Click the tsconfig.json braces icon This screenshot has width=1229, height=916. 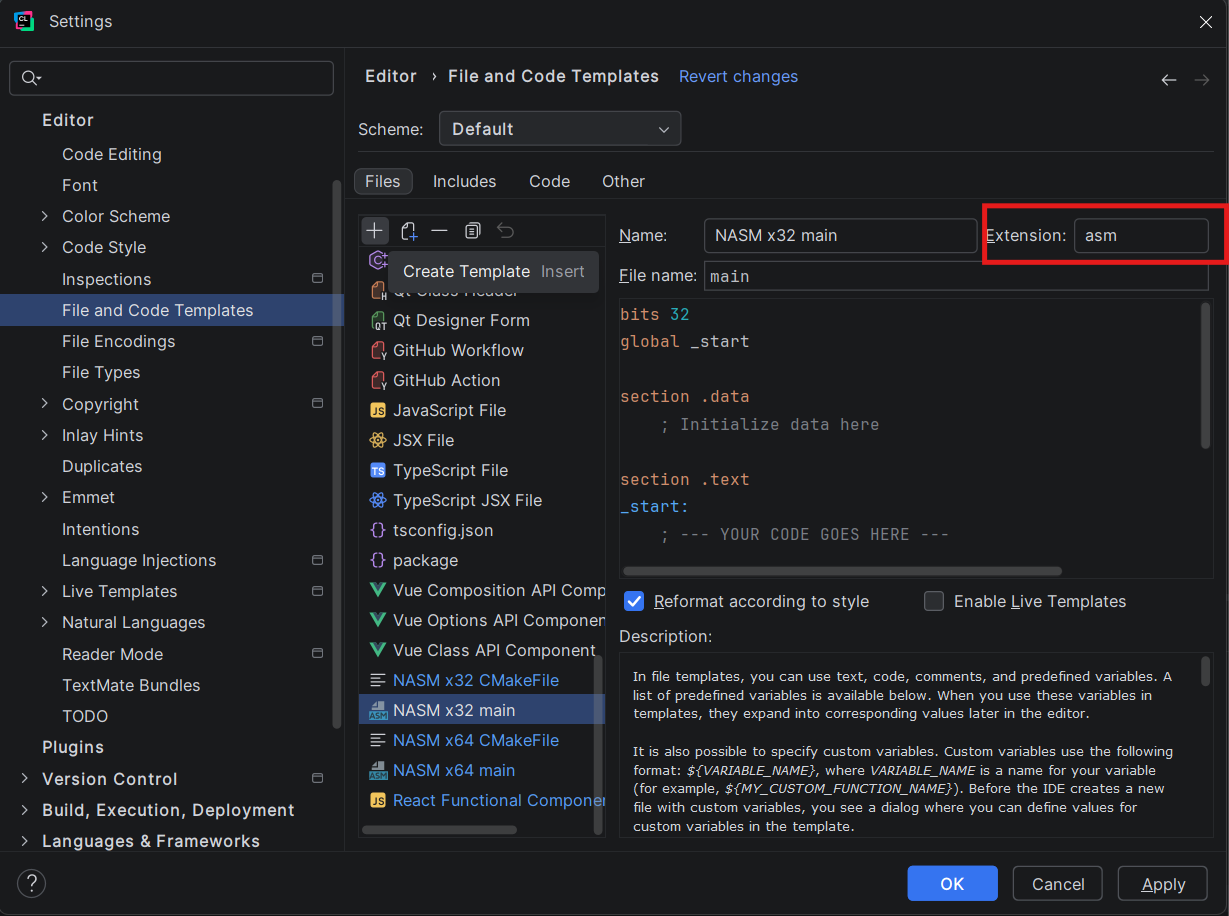[x=378, y=531]
